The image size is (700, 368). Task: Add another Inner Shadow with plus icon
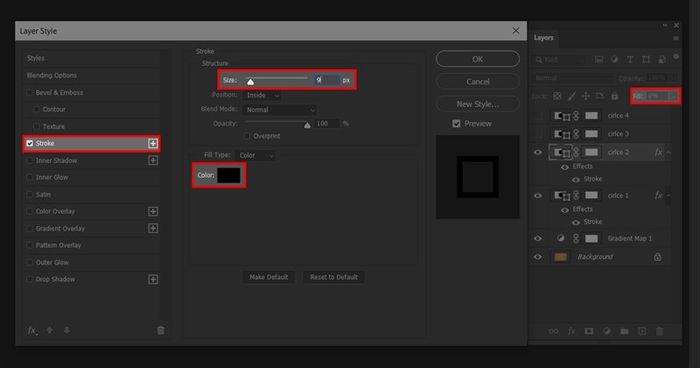153,160
